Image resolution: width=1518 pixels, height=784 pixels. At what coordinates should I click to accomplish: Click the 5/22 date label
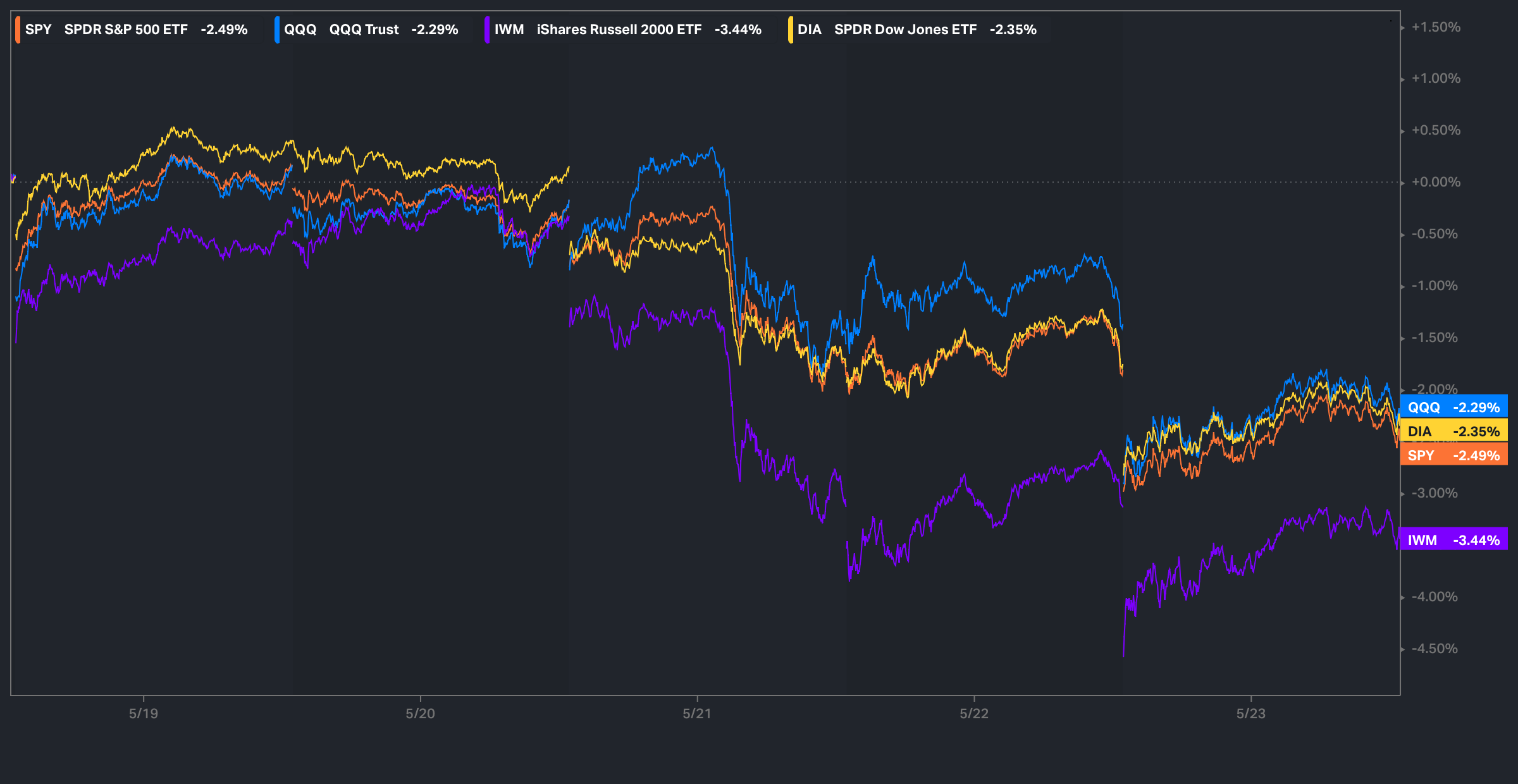pyautogui.click(x=974, y=714)
